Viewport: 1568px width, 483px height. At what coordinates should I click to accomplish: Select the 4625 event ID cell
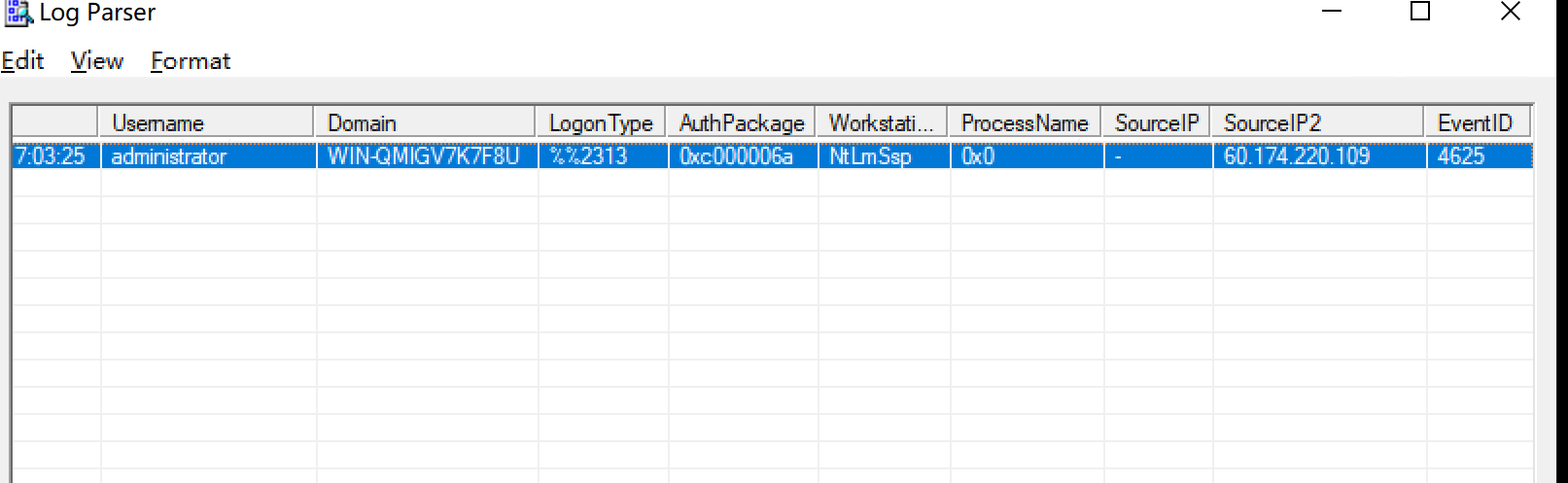(x=1461, y=156)
